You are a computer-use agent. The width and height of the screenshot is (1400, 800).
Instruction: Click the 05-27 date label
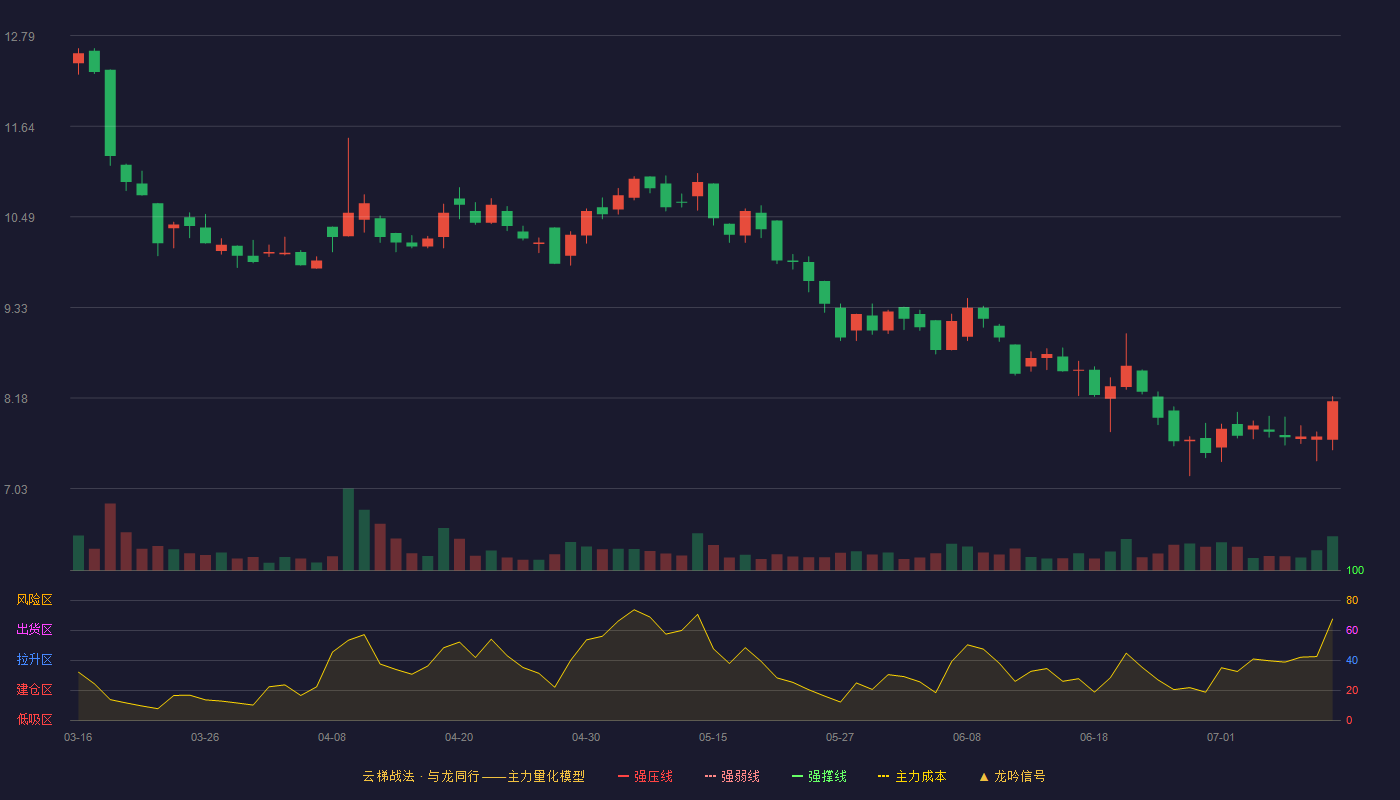click(840, 737)
